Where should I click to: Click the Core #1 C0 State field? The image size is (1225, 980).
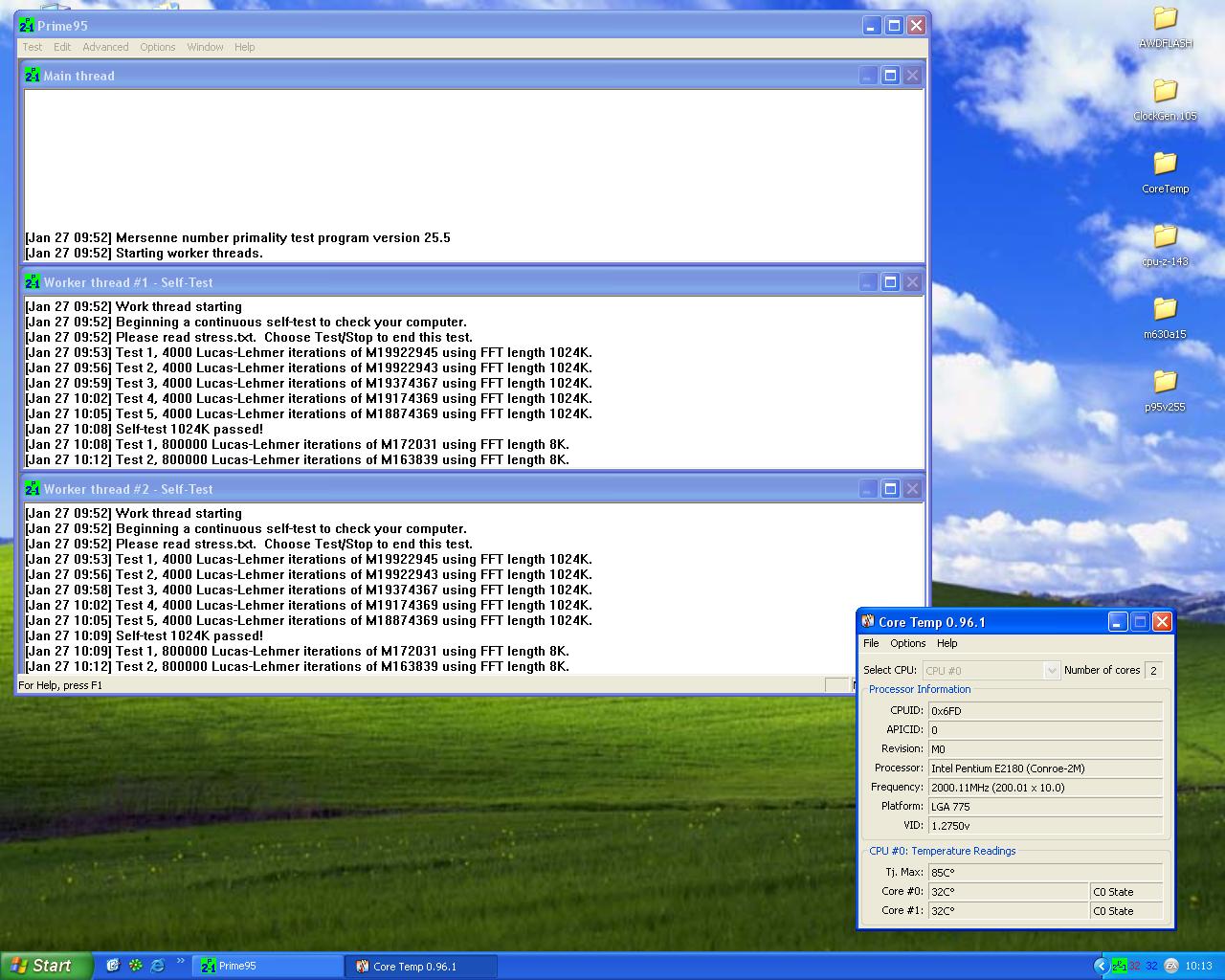pyautogui.click(x=1126, y=911)
